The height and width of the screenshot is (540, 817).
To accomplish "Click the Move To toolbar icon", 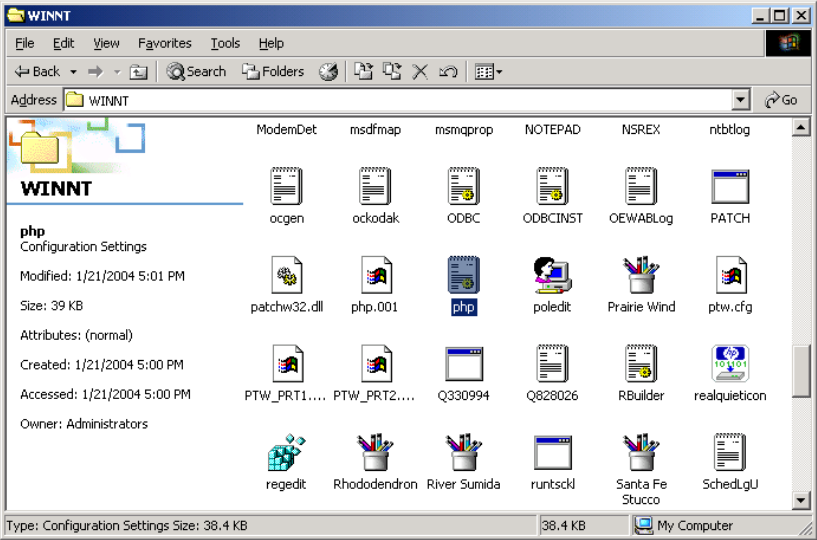I will pyautogui.click(x=364, y=72).
